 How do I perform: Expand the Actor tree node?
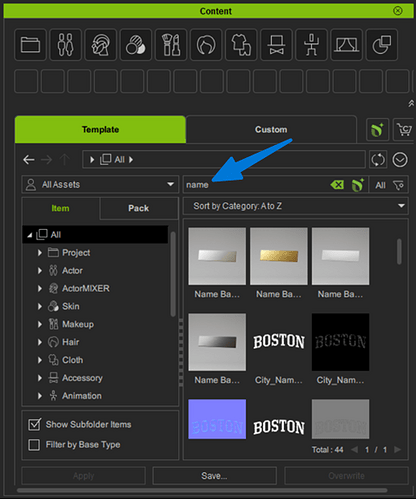40,270
